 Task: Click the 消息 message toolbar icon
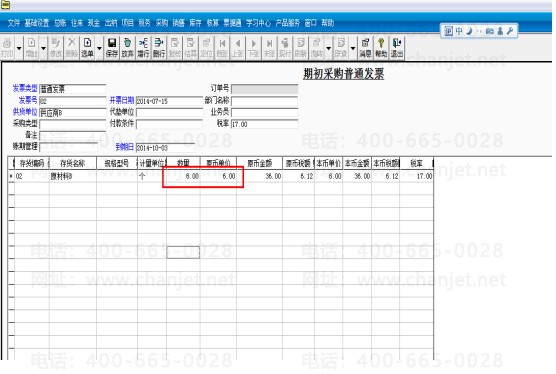[x=365, y=48]
